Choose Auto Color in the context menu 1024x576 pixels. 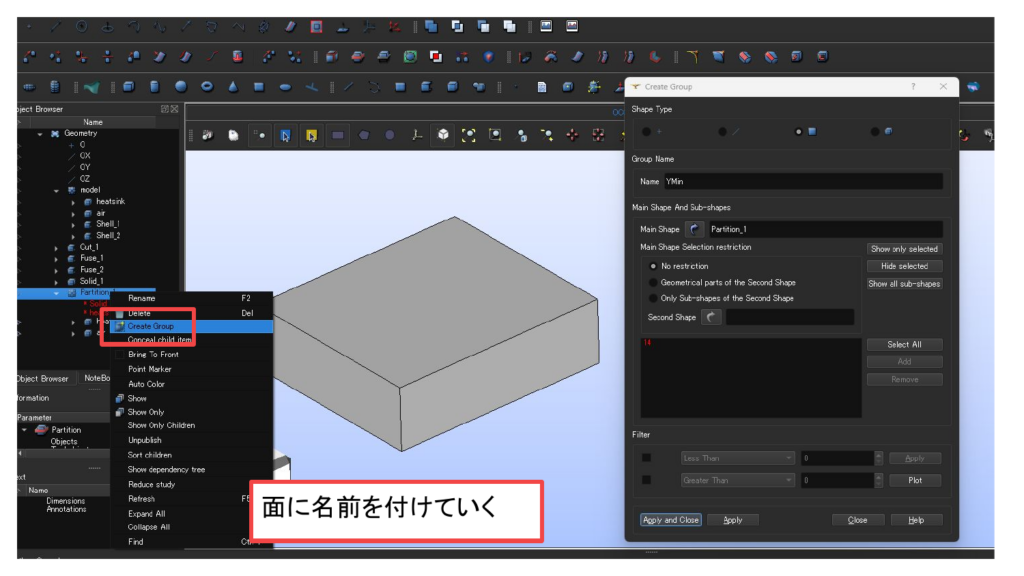pyautogui.click(x=146, y=384)
